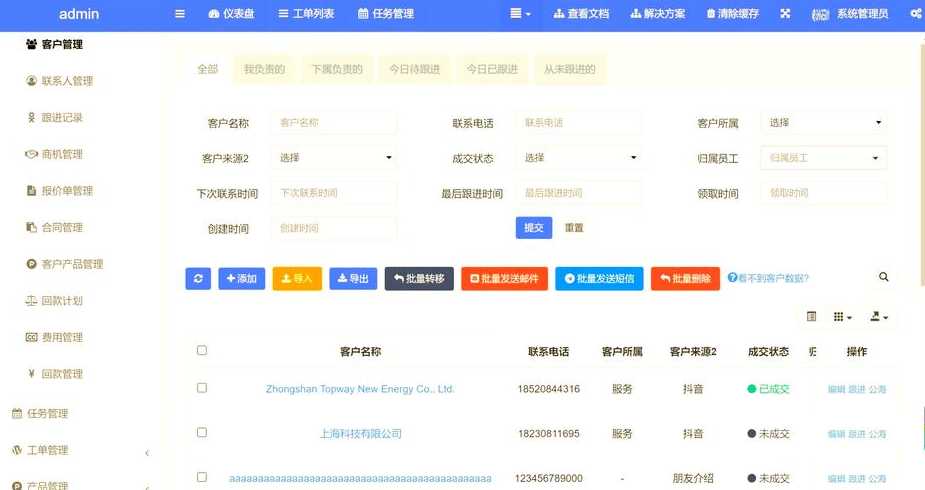
Task: Open the 看不到客户数据? help link
Action: coord(768,278)
